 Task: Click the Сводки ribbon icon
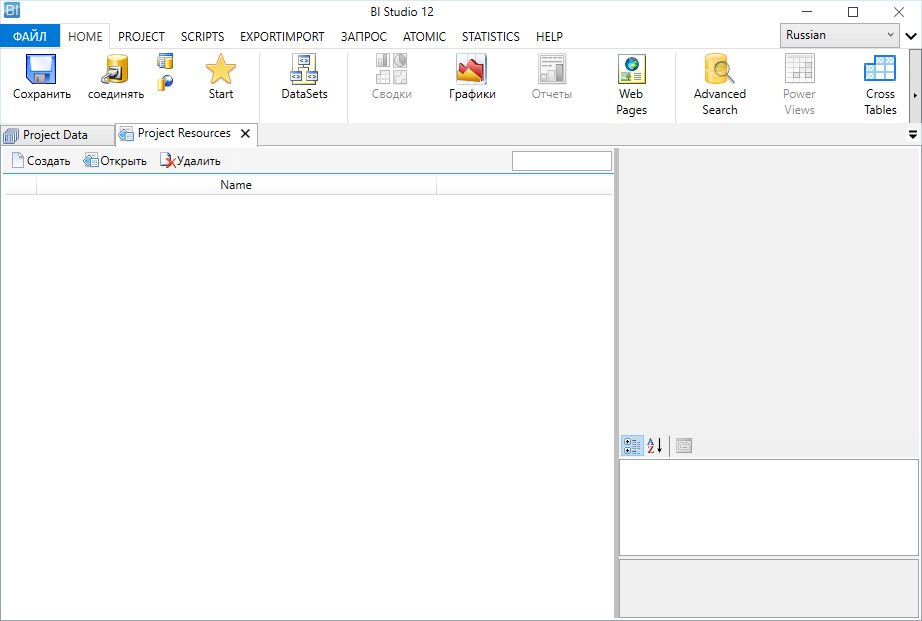[x=392, y=69]
